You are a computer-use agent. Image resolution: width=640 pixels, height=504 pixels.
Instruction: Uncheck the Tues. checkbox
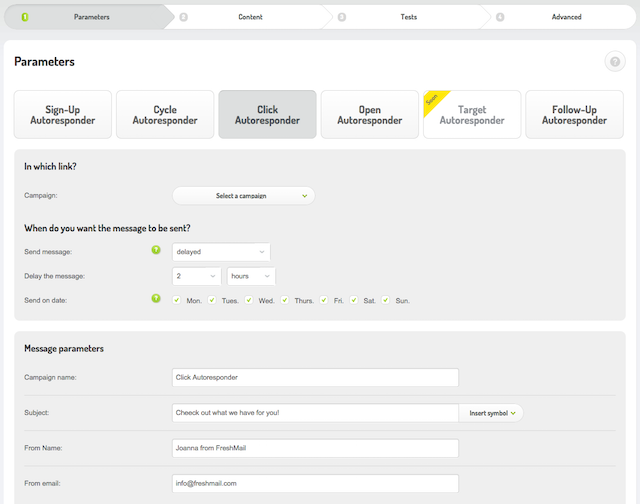click(212, 300)
